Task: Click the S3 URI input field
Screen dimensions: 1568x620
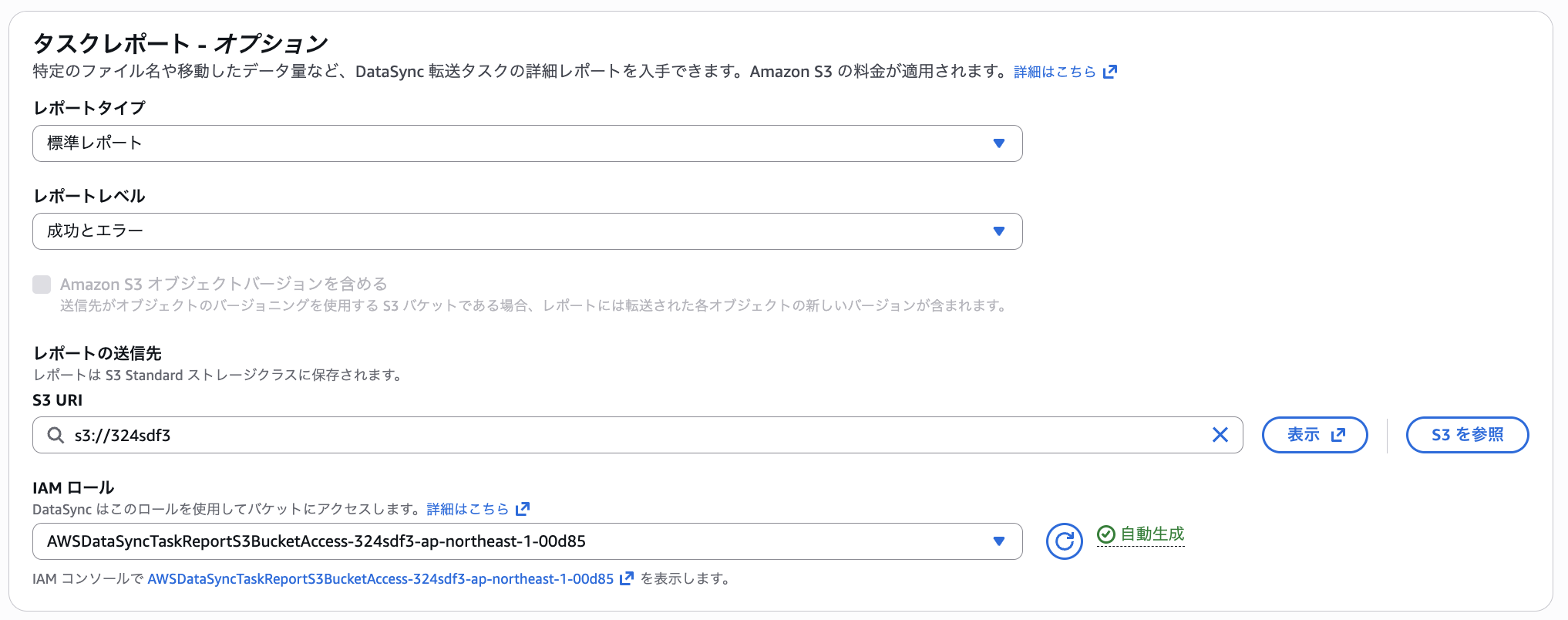Action: pyautogui.click(x=638, y=435)
